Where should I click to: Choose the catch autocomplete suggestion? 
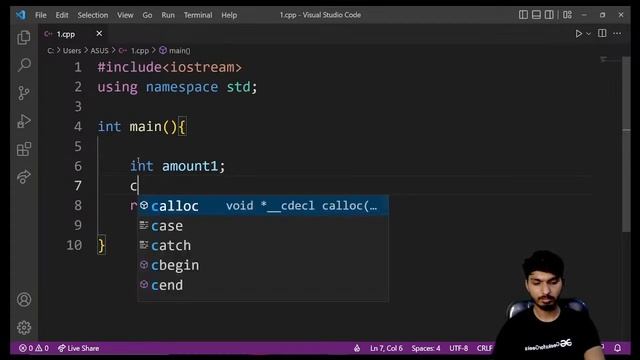pos(263,245)
